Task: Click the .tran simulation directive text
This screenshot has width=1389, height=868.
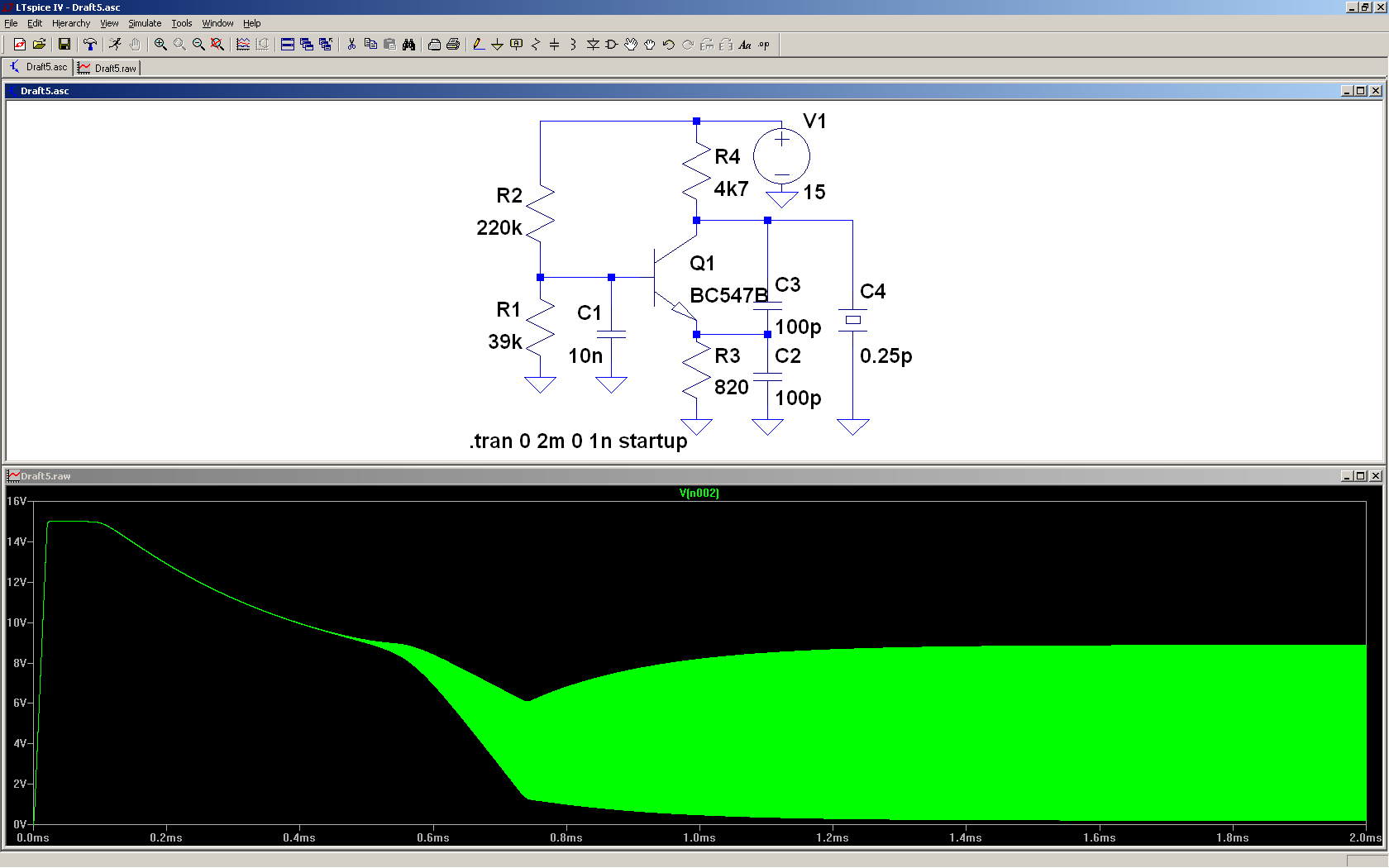Action: click(x=578, y=441)
